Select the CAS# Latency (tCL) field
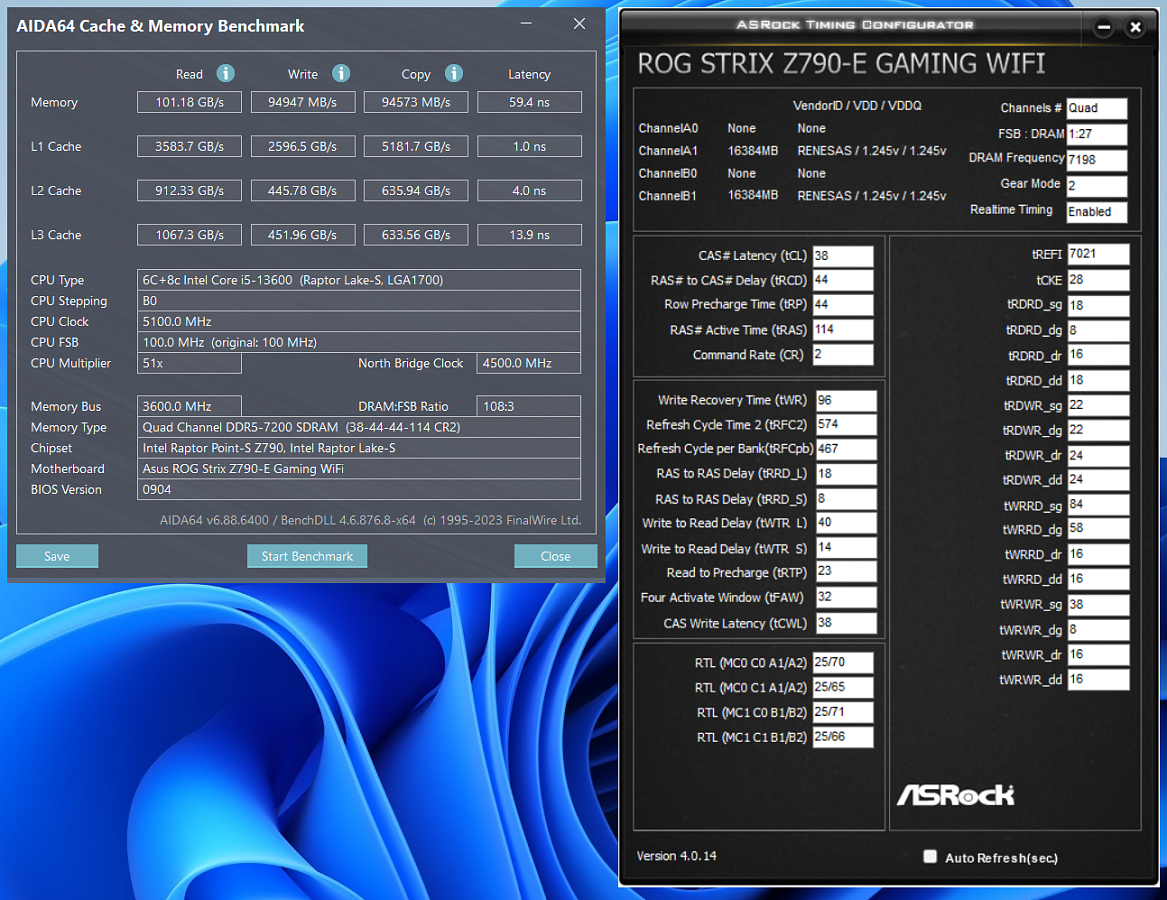The height and width of the screenshot is (900, 1167). click(x=843, y=256)
